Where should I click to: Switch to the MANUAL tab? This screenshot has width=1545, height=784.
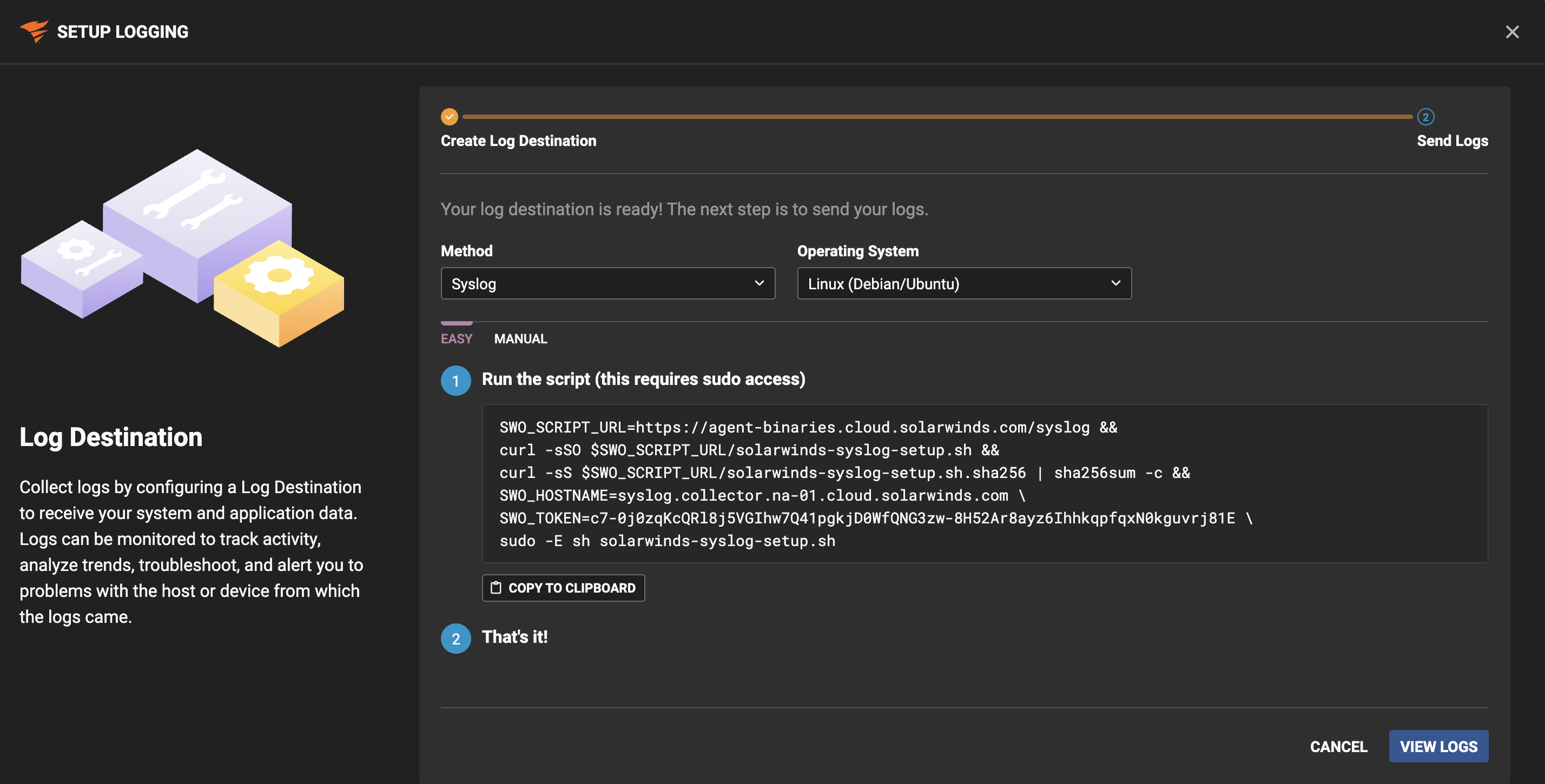coord(520,338)
